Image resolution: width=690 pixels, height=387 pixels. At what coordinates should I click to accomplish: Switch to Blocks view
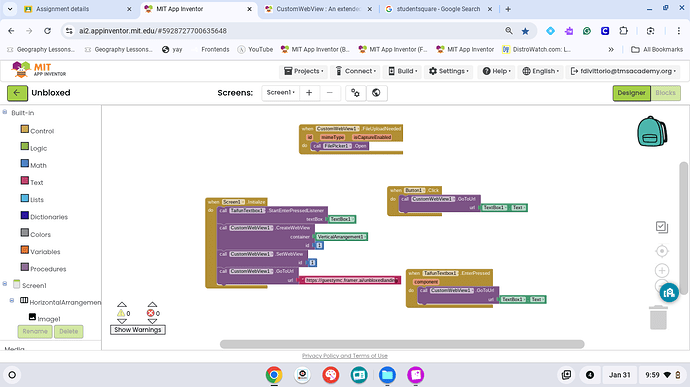pos(665,93)
